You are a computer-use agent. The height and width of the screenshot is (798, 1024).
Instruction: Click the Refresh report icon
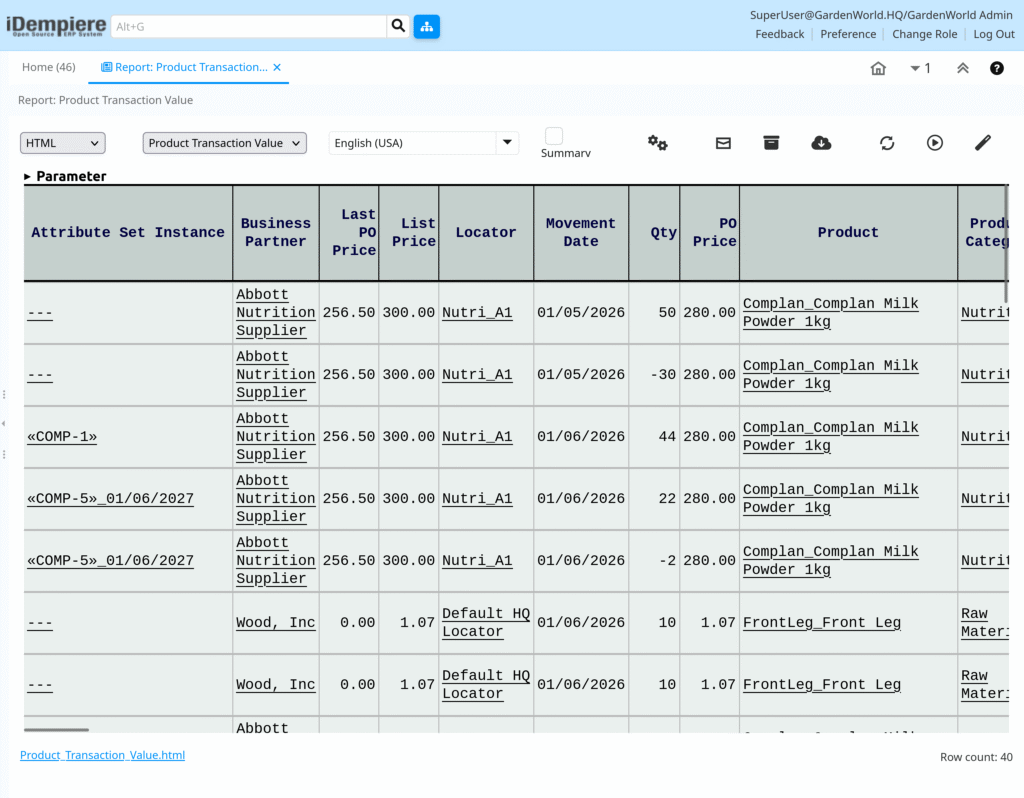click(x=887, y=143)
